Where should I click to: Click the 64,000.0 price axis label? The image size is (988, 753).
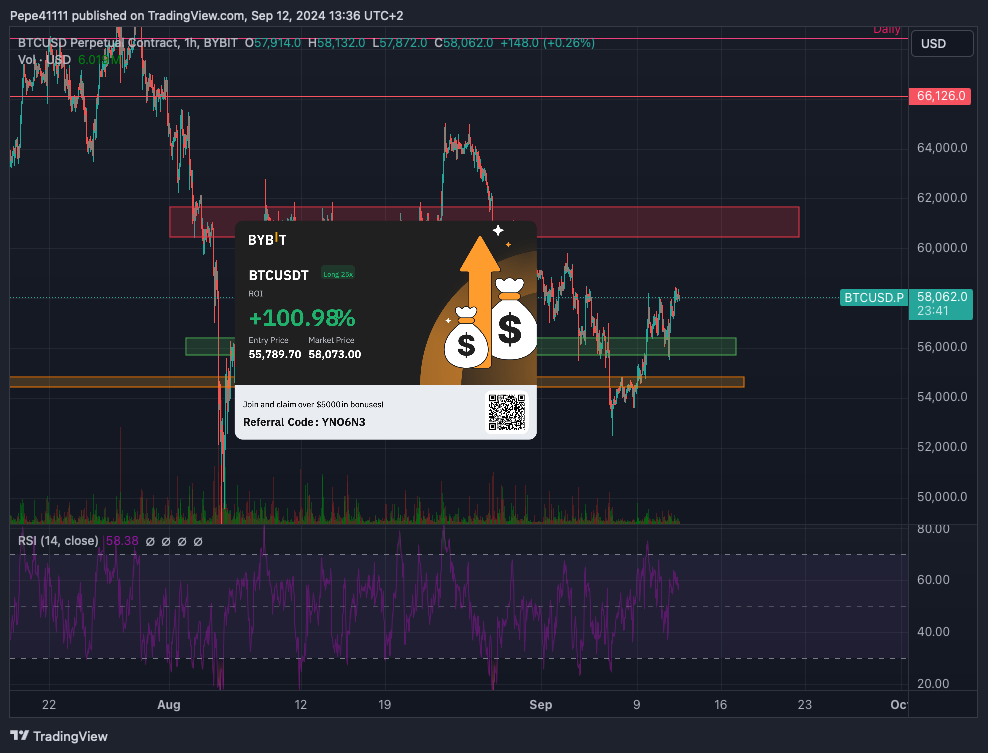pyautogui.click(x=942, y=148)
